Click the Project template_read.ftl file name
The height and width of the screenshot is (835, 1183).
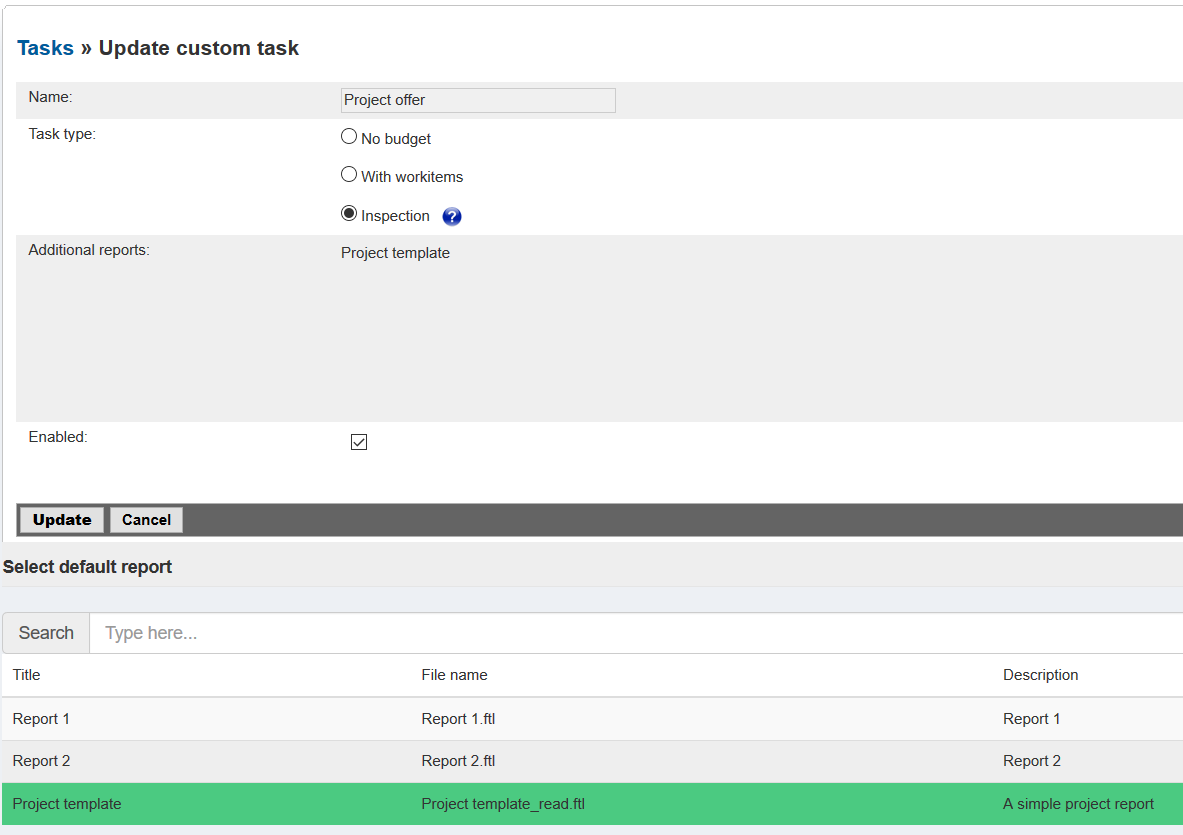(503, 804)
